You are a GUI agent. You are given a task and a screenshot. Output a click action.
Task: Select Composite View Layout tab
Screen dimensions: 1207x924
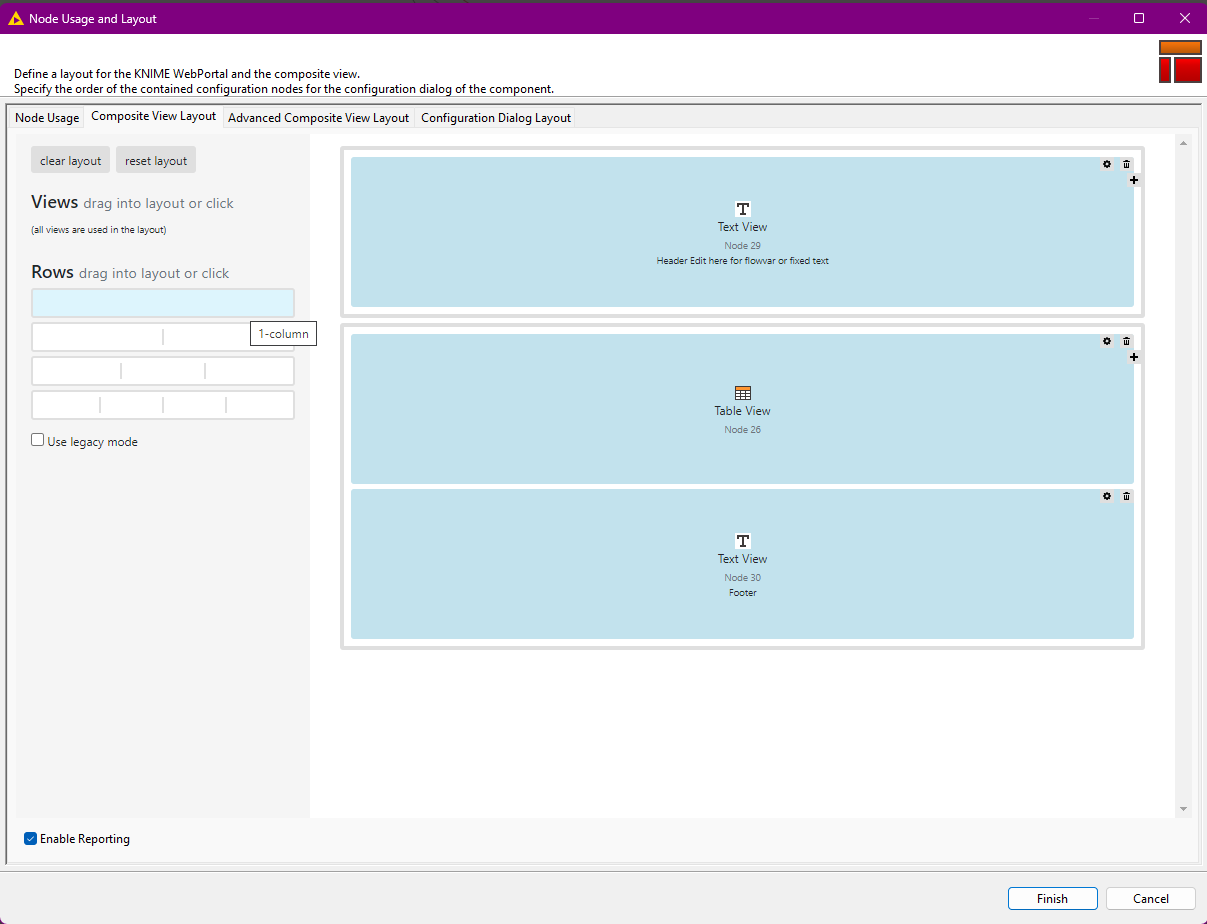tap(154, 116)
